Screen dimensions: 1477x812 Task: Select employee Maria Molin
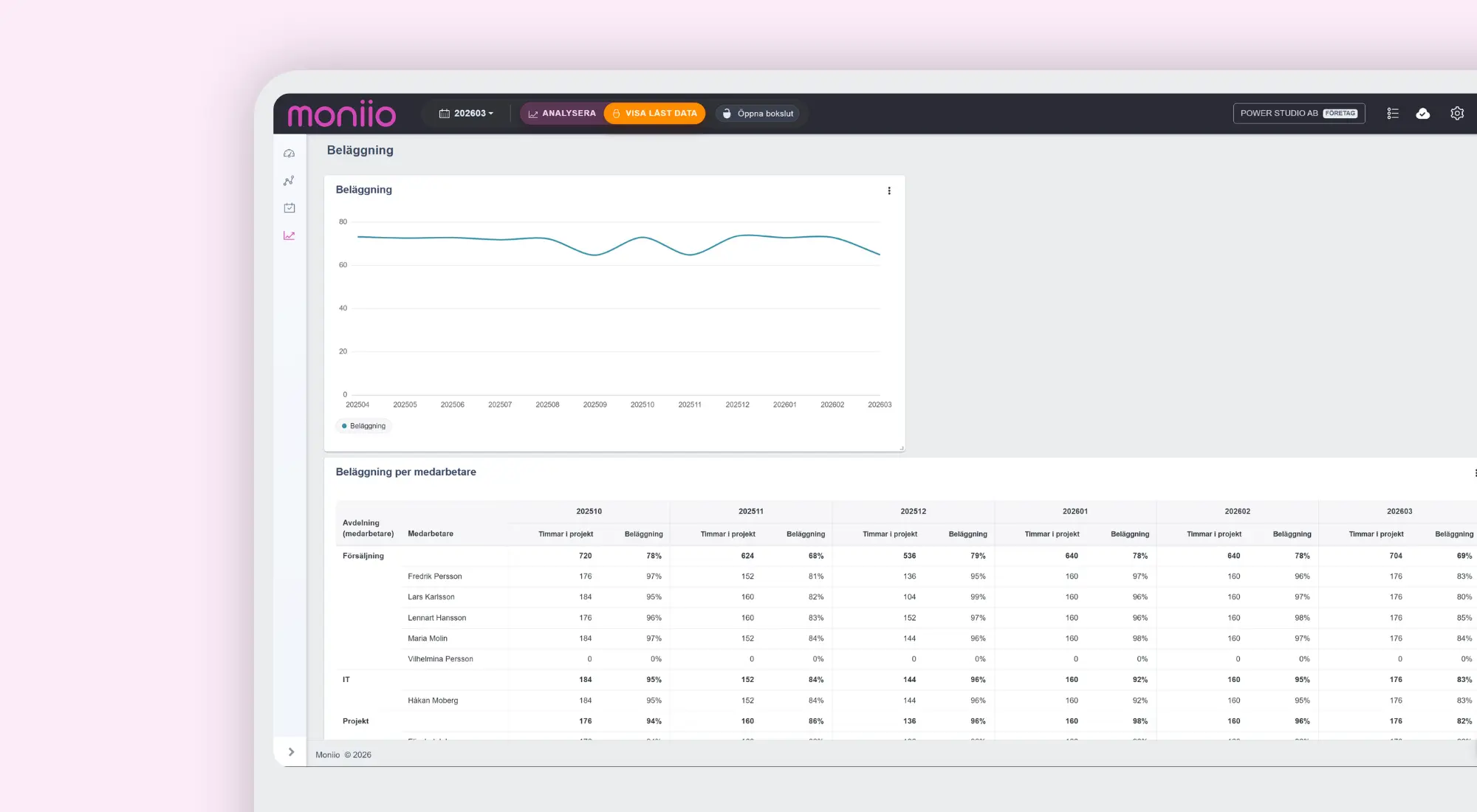click(x=428, y=639)
